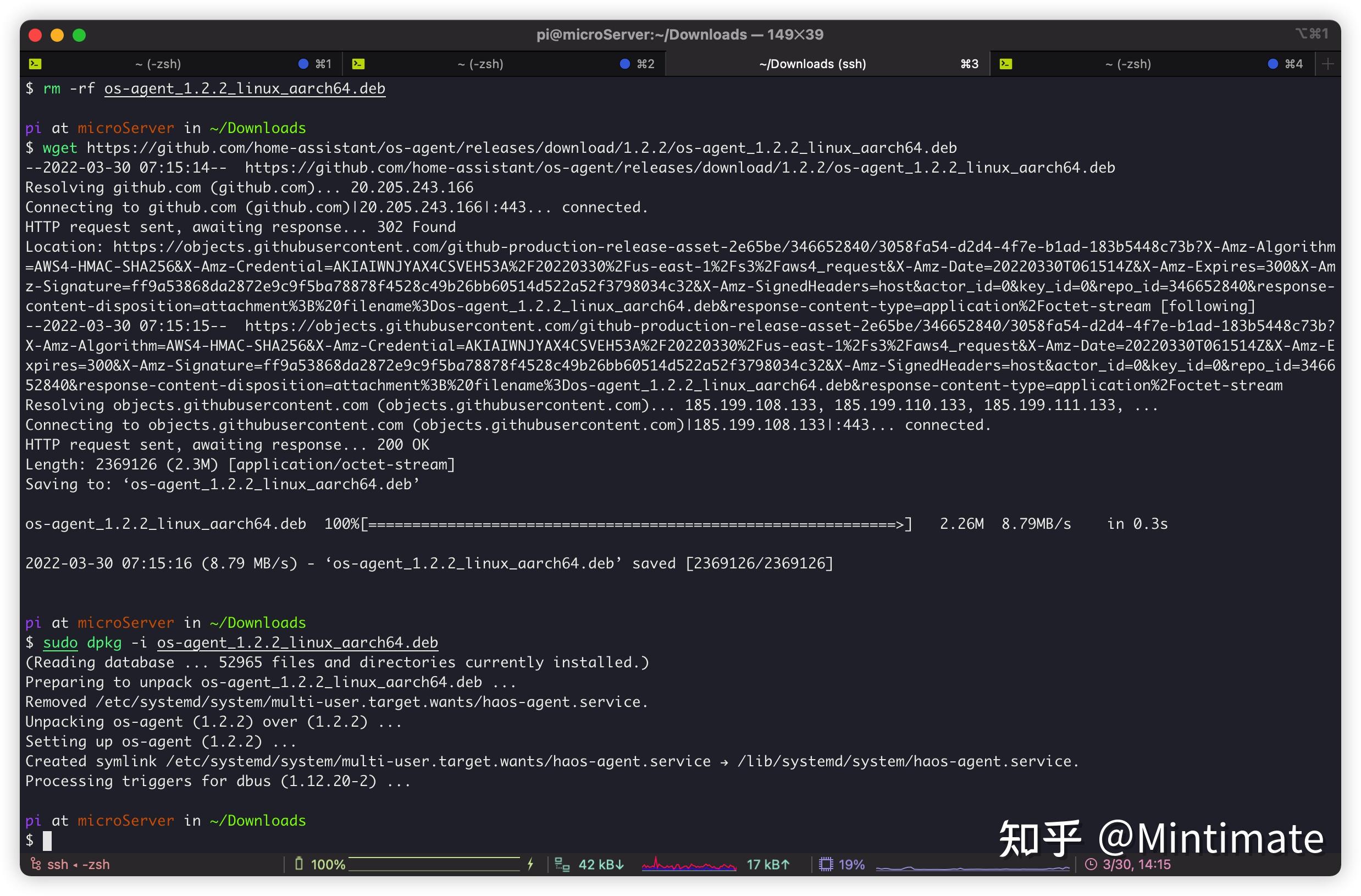Image resolution: width=1361 pixels, height=896 pixels.
Task: Click the network throughput icon
Action: [x=562, y=865]
